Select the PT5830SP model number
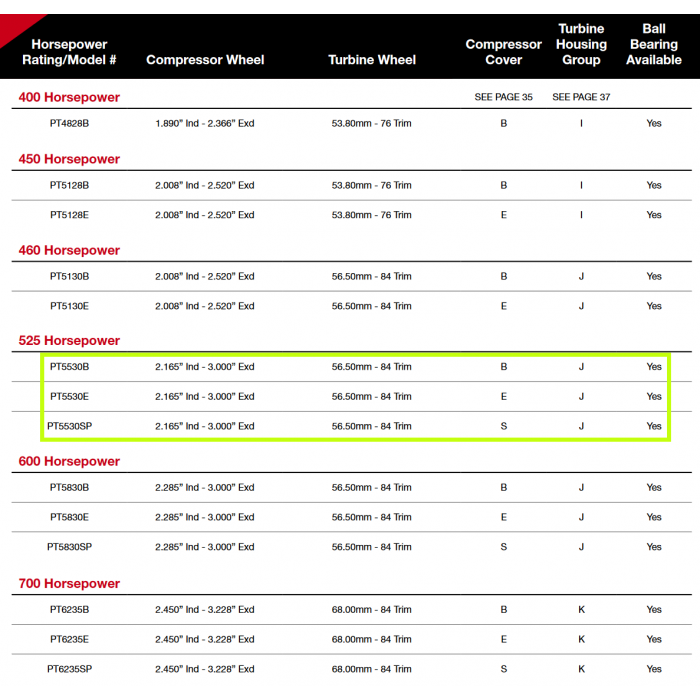The image size is (700, 700). (69, 547)
